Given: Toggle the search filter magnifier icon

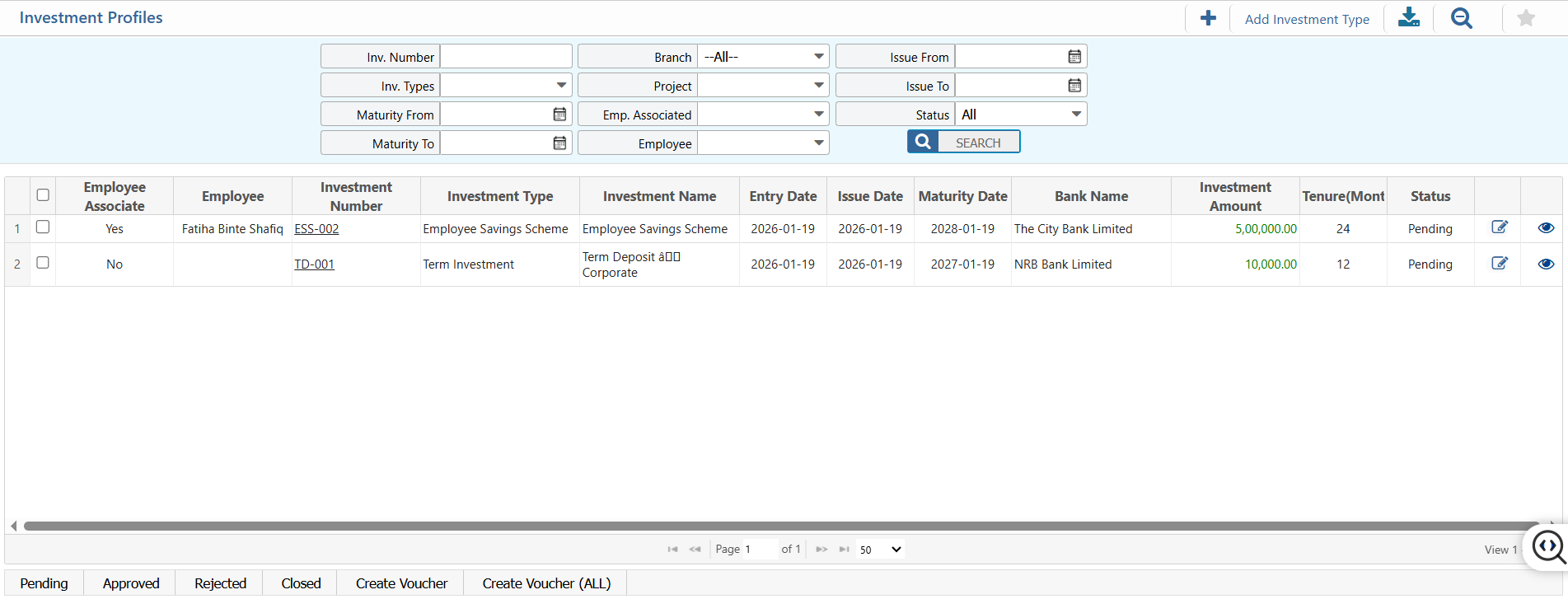Looking at the screenshot, I should pos(1461,18).
